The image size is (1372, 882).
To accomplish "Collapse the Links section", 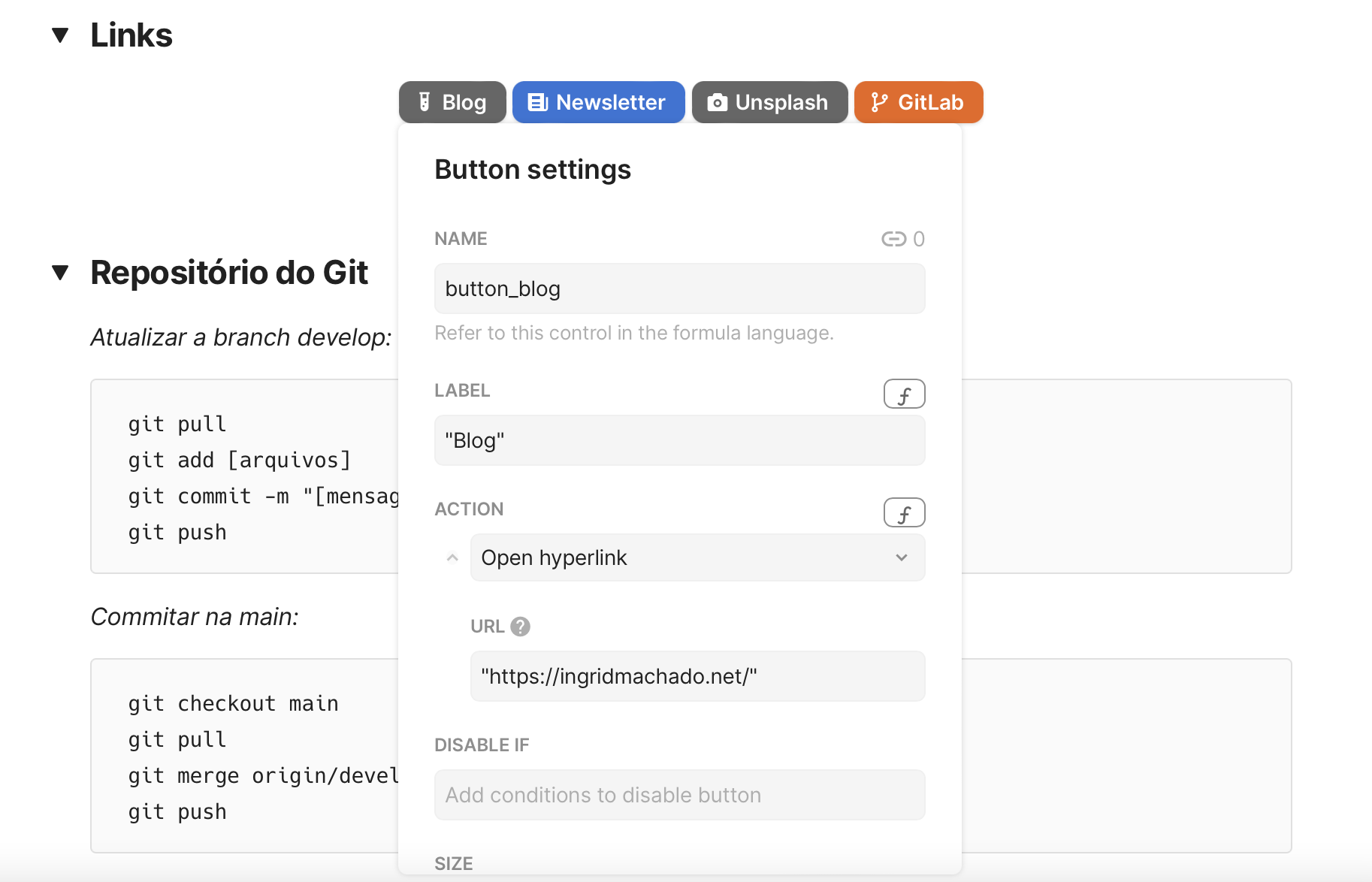I will coord(59,35).
